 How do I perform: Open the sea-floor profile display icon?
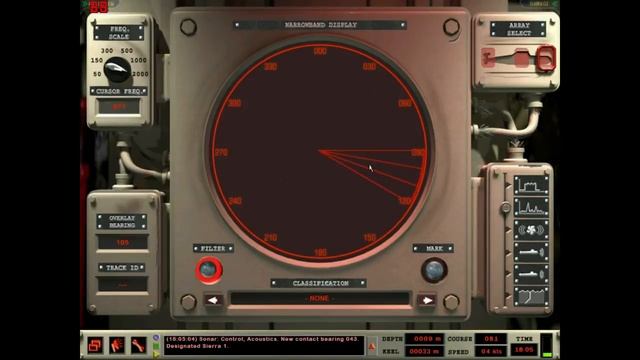(x=531, y=296)
